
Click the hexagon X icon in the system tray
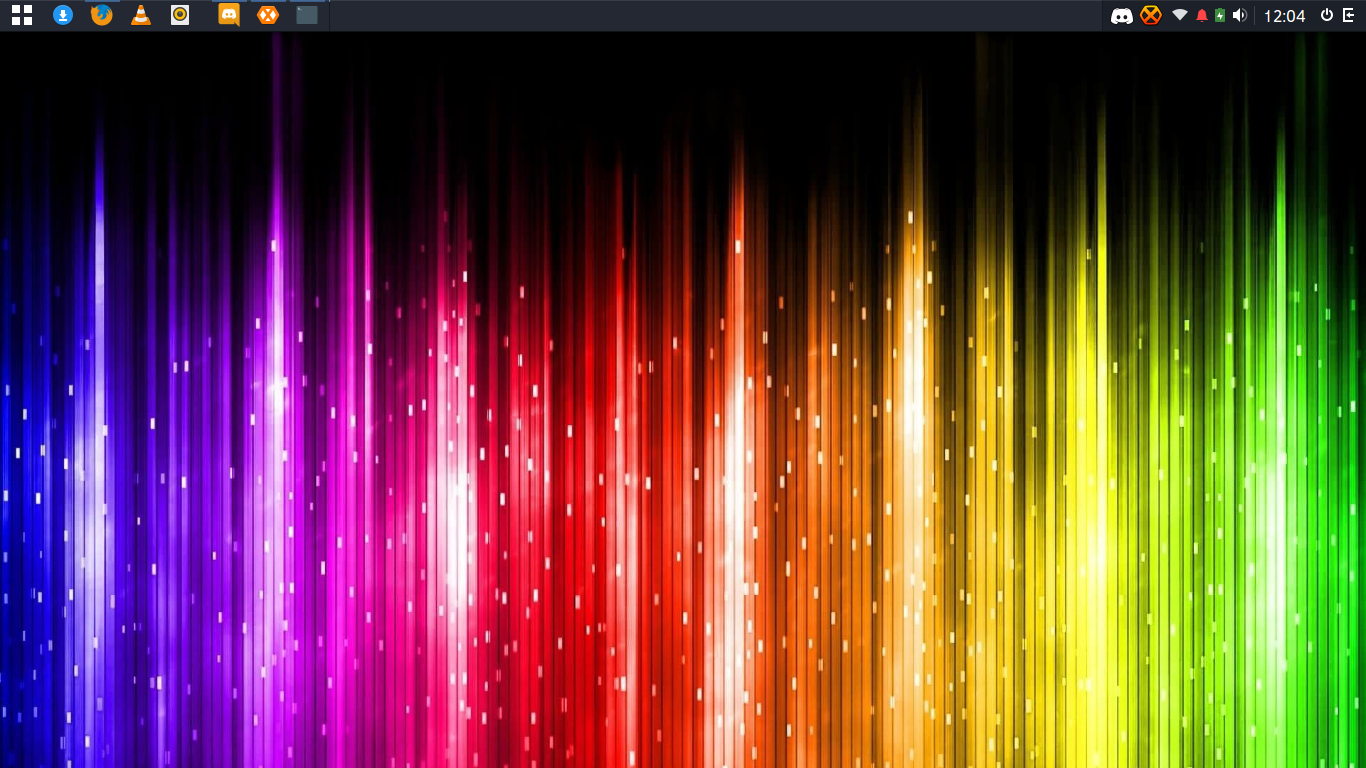[x=1151, y=15]
